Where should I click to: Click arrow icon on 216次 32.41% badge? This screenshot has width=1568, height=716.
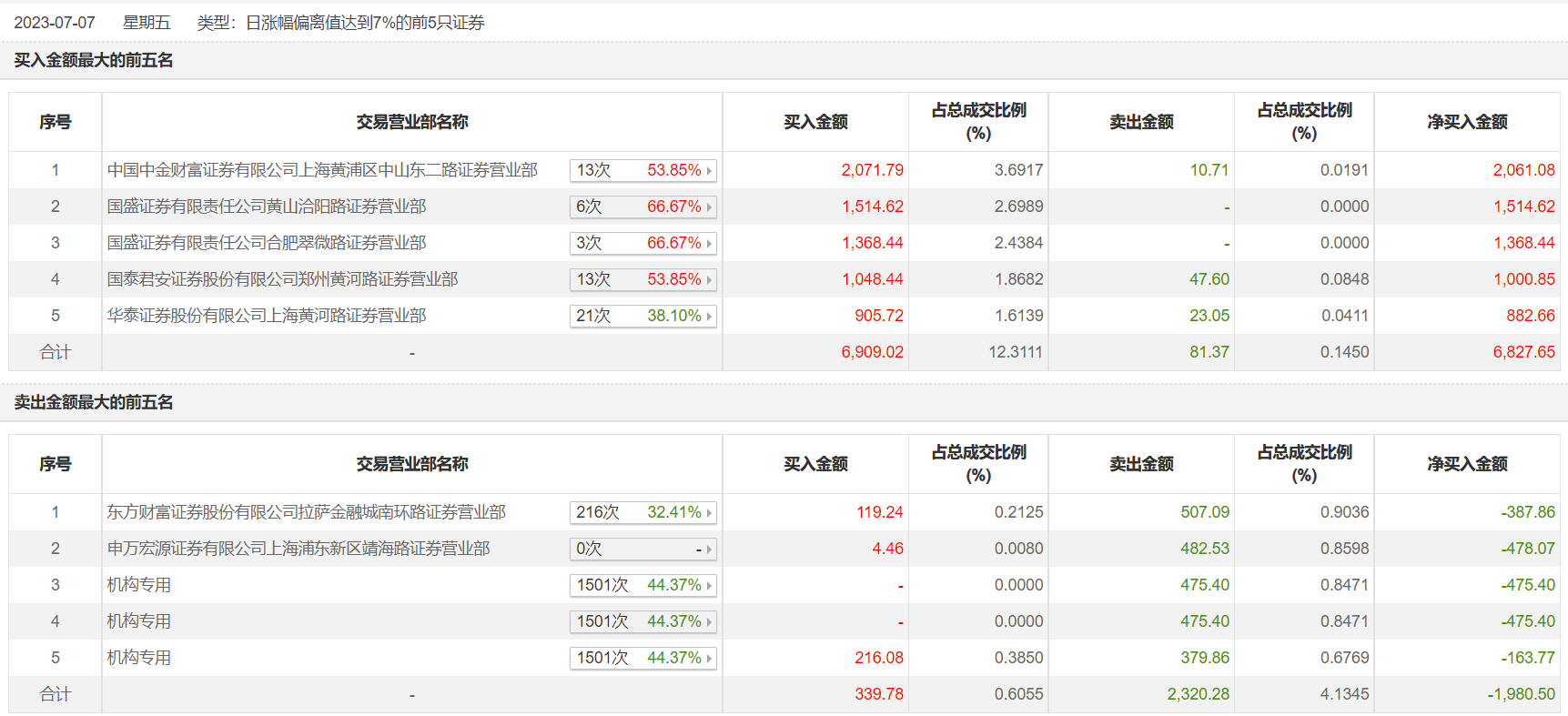pos(709,512)
